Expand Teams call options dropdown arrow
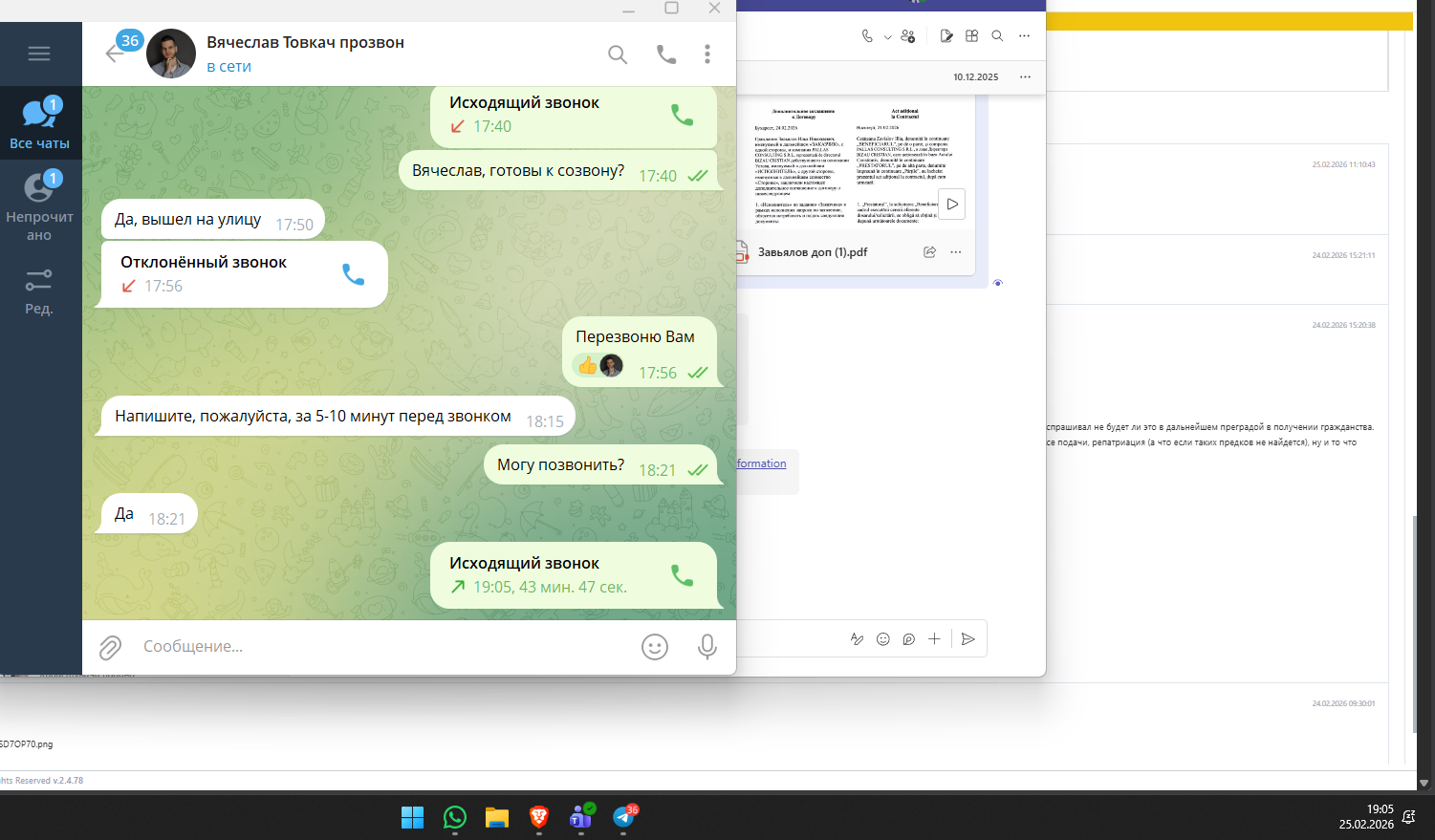This screenshot has height=840, width=1435. click(x=887, y=37)
